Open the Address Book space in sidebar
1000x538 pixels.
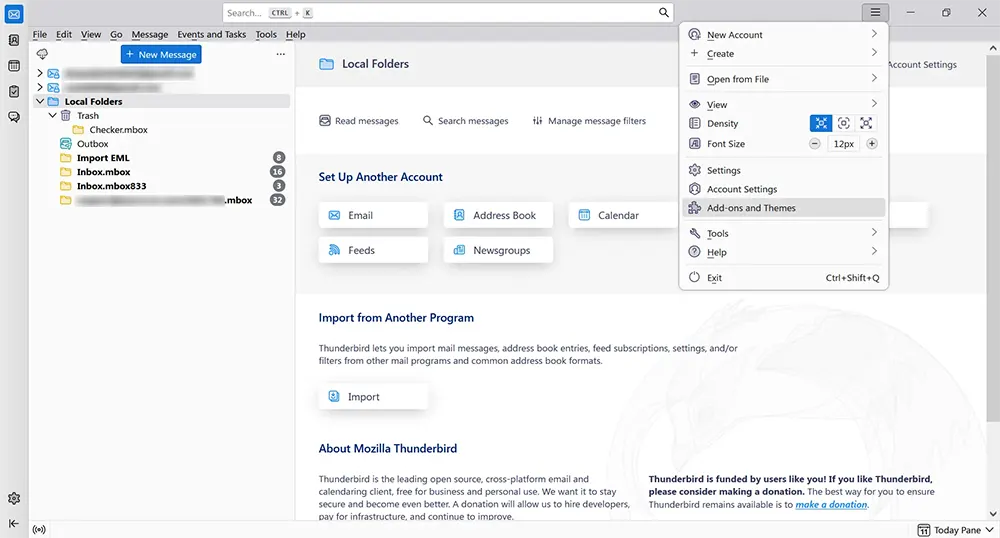tap(14, 40)
